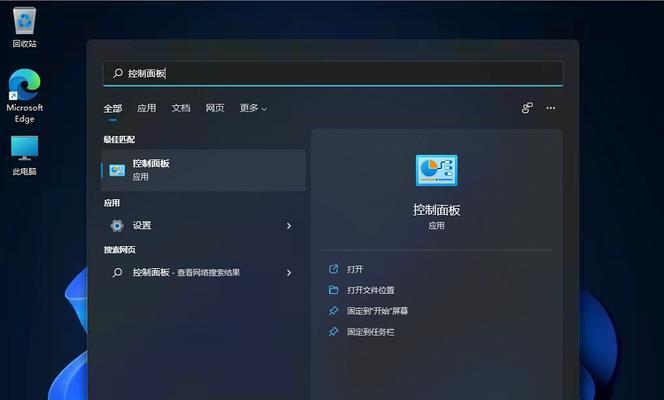Click the large Control Panel icon in preview

pos(437,170)
